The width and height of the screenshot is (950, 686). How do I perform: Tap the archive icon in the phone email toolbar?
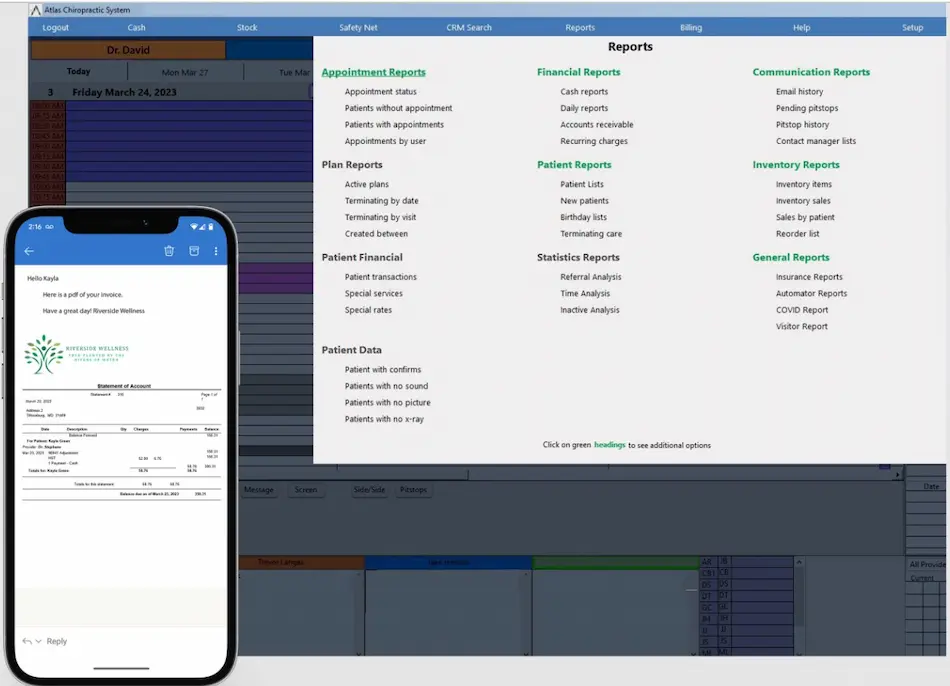point(195,251)
